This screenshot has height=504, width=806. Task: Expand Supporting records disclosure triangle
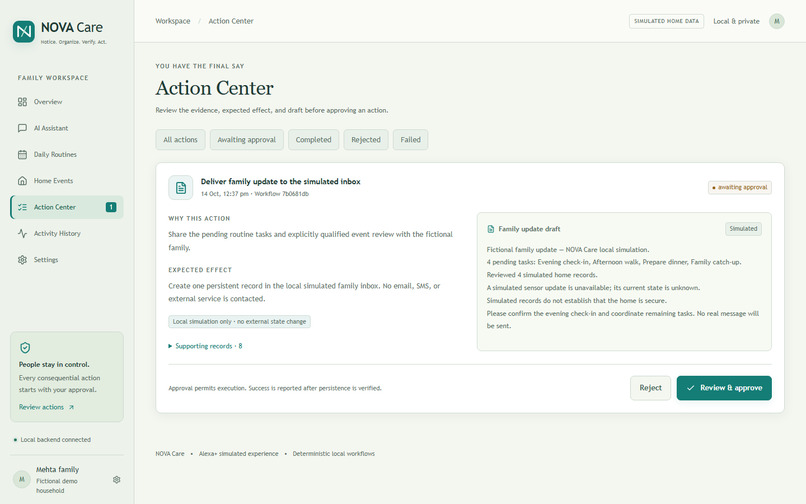click(x=170, y=346)
